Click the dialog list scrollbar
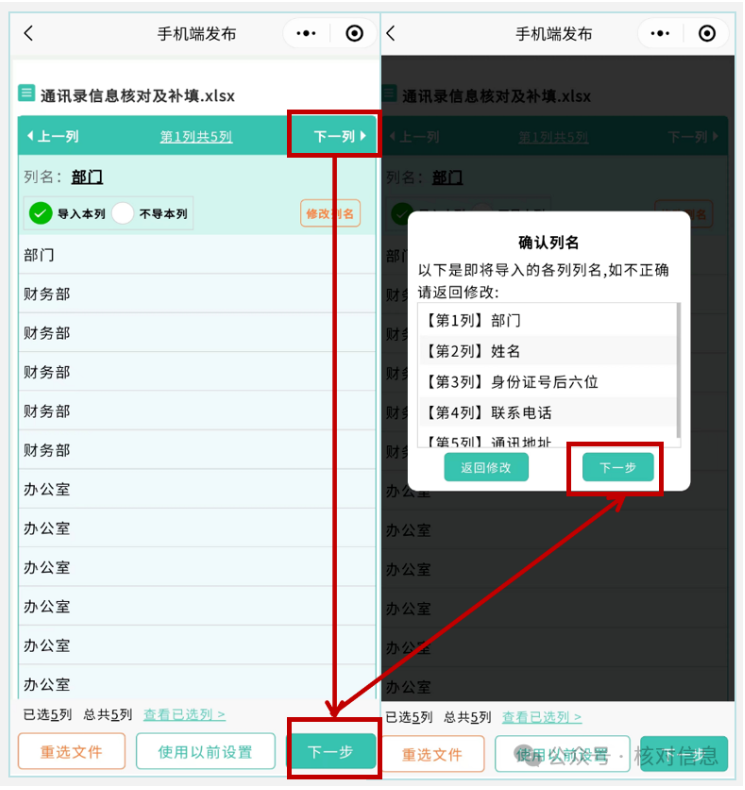745x790 pixels. tap(679, 370)
